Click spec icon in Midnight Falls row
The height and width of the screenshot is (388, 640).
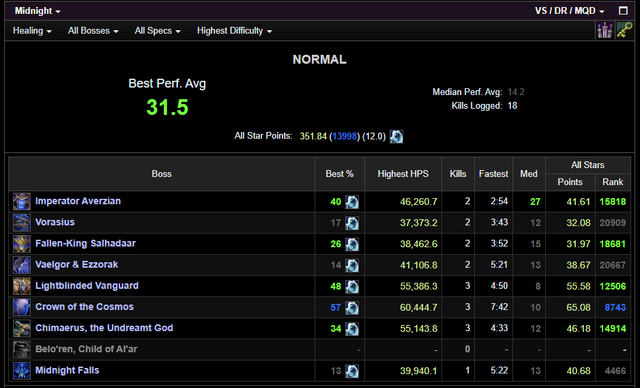[x=352, y=371]
